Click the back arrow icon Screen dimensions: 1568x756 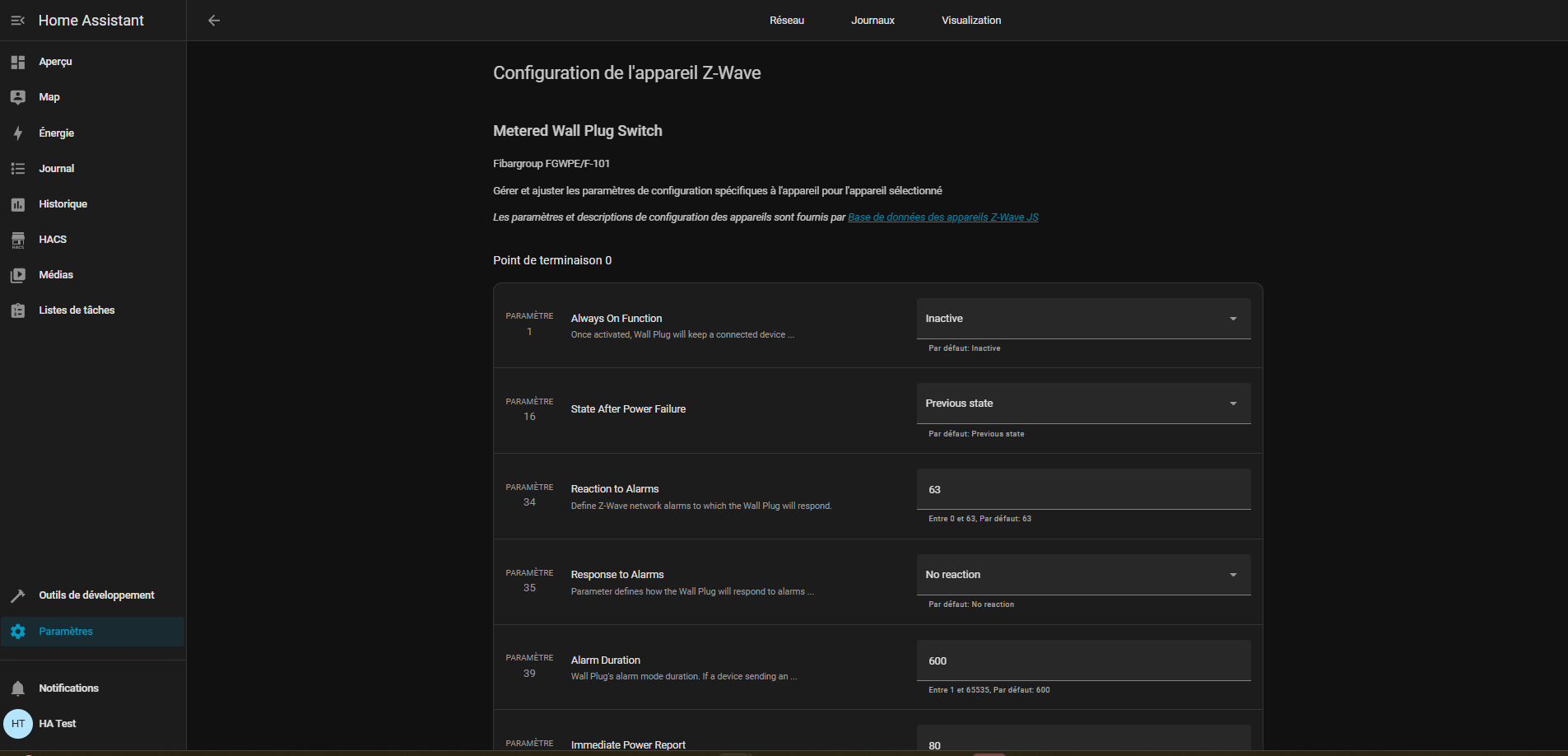[x=214, y=21]
